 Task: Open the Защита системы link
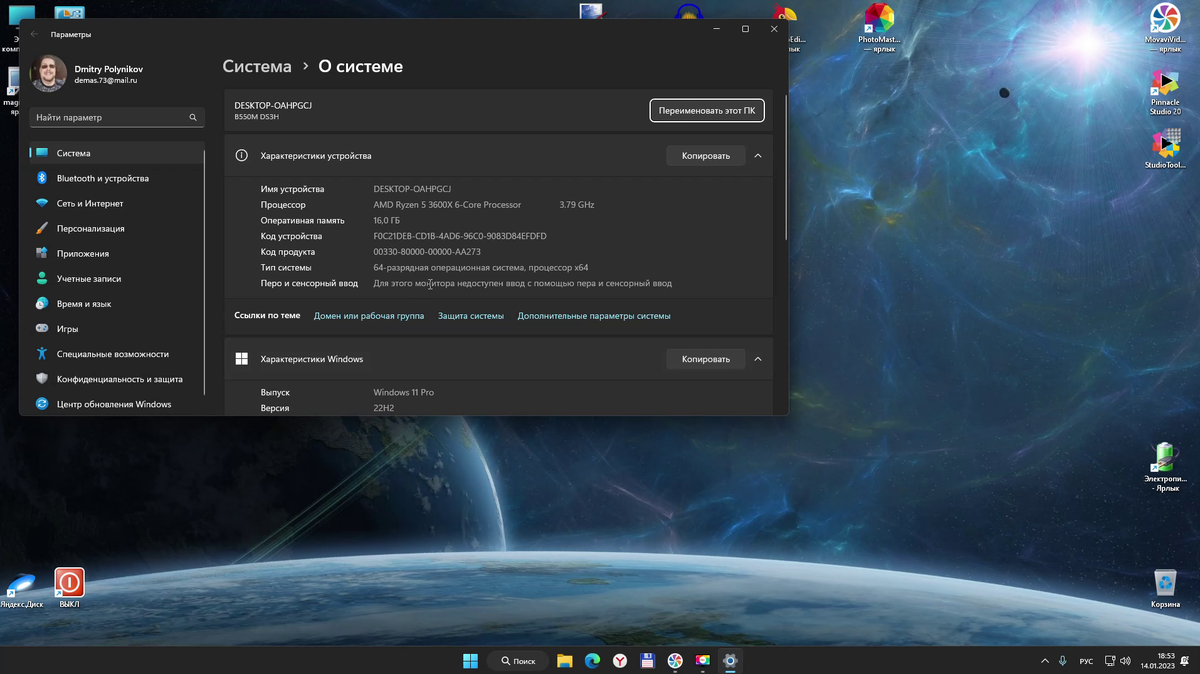click(x=471, y=316)
